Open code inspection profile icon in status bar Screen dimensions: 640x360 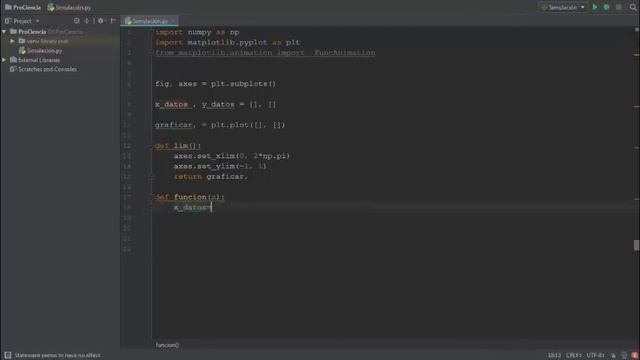[624, 356]
